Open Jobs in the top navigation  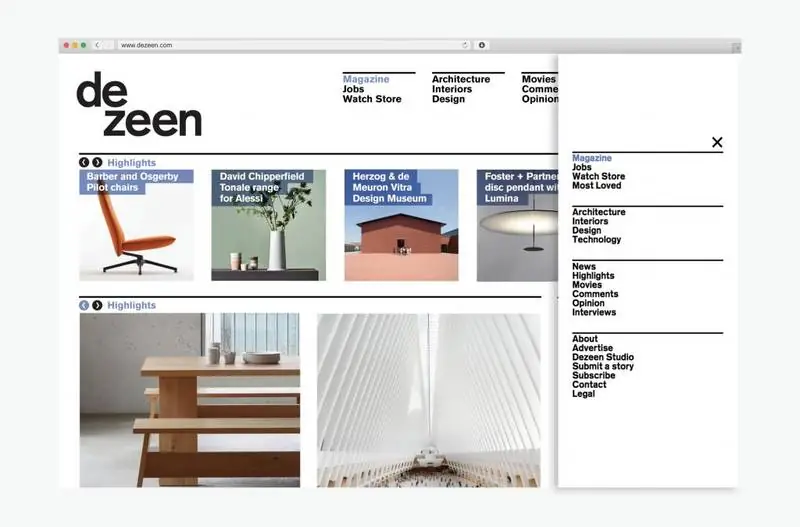coord(353,89)
